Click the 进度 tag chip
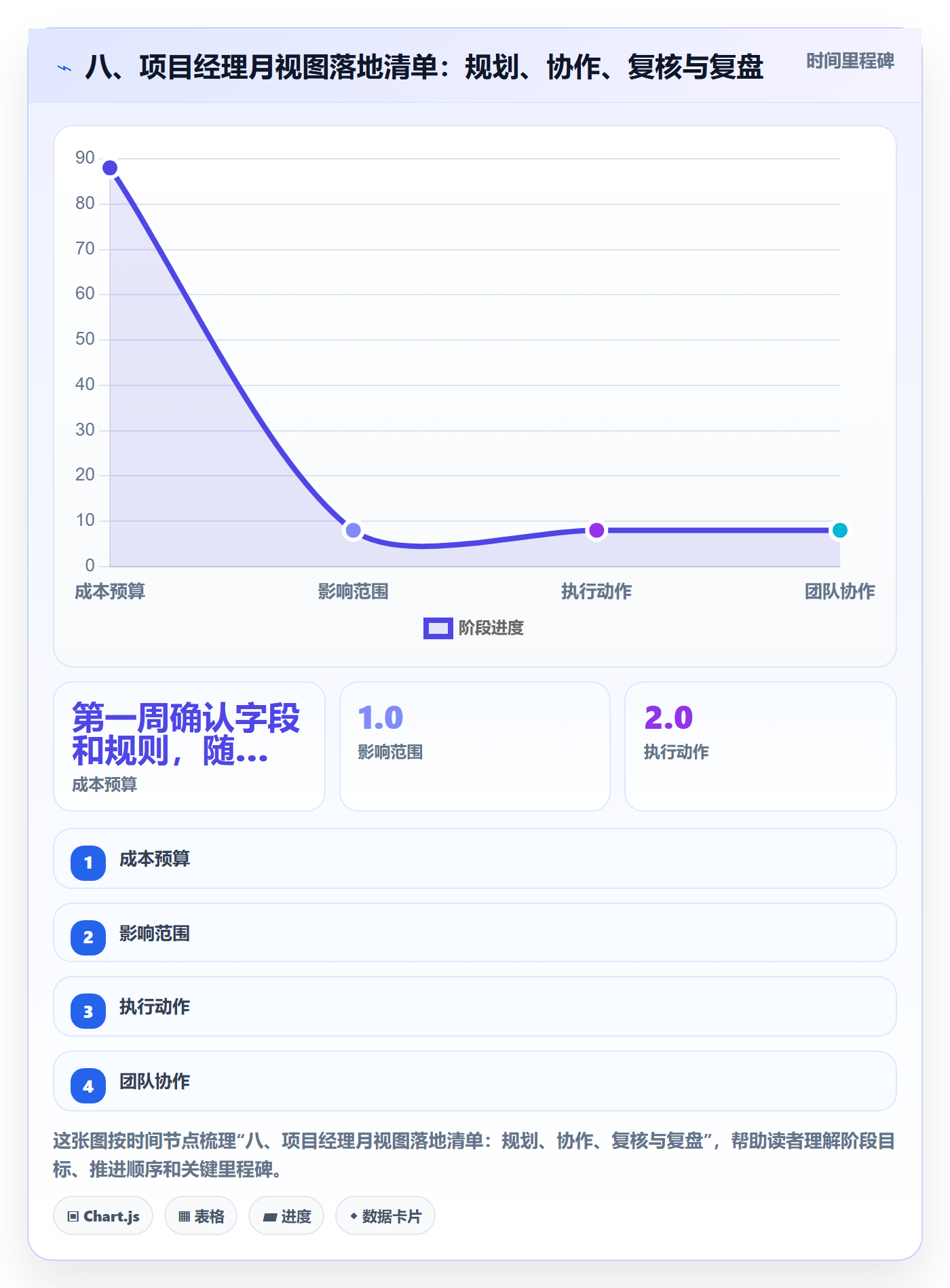The image size is (950, 1288). click(x=286, y=1216)
